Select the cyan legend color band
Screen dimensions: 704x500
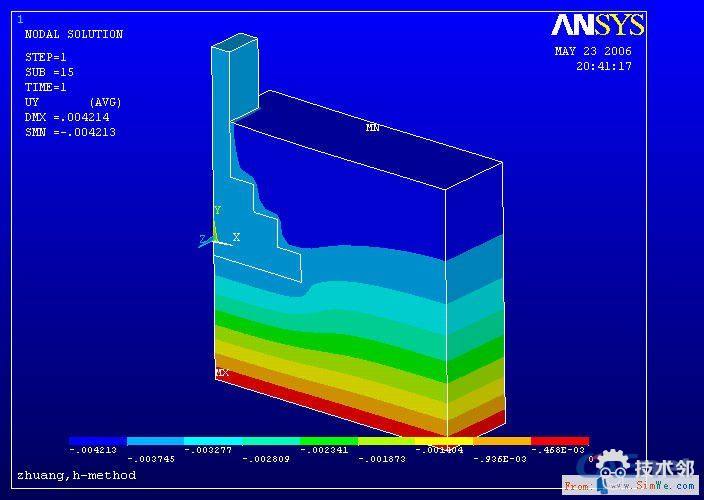tap(213, 441)
